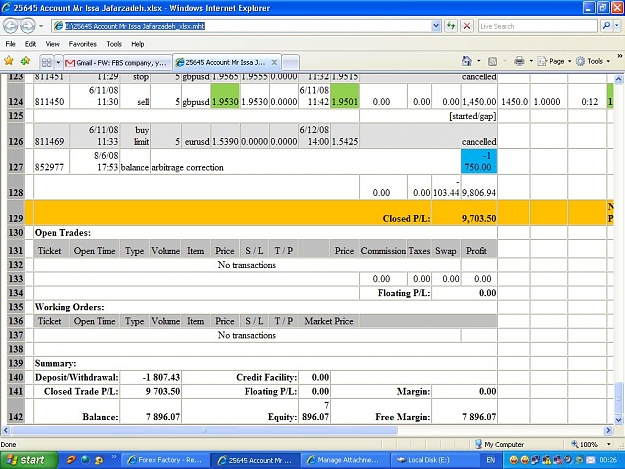Click the Free Margin 7 896.07 value
The image size is (625, 469).
point(479,417)
